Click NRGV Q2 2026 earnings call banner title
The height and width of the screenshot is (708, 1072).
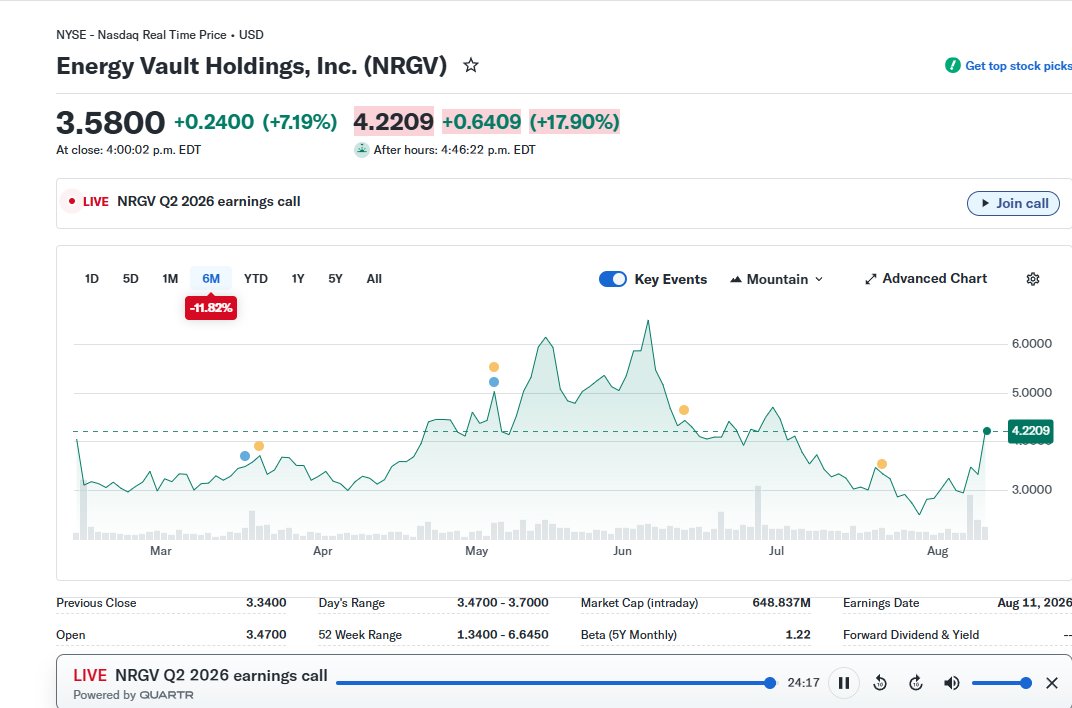209,202
